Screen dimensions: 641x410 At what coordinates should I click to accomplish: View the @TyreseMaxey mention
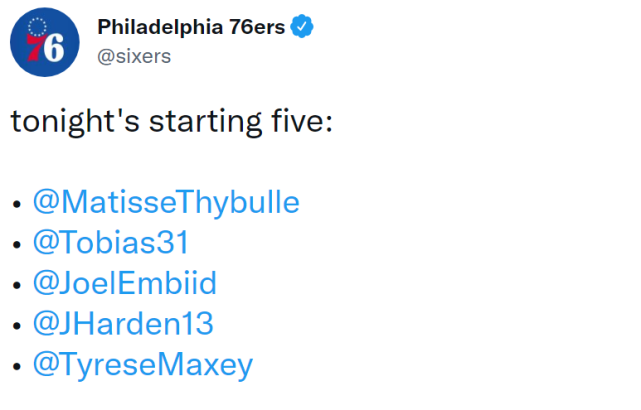click(x=143, y=365)
